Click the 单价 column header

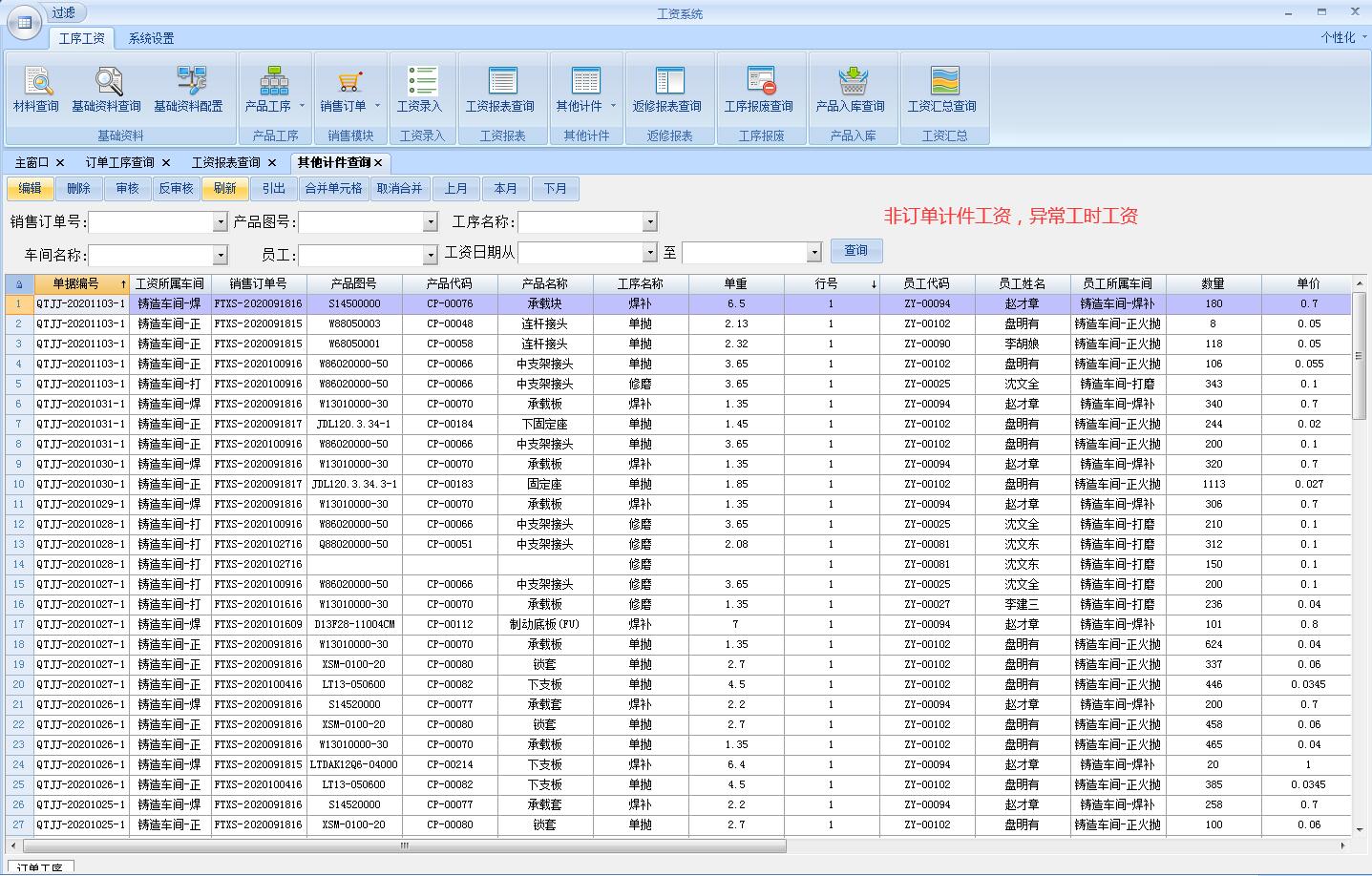point(1308,284)
